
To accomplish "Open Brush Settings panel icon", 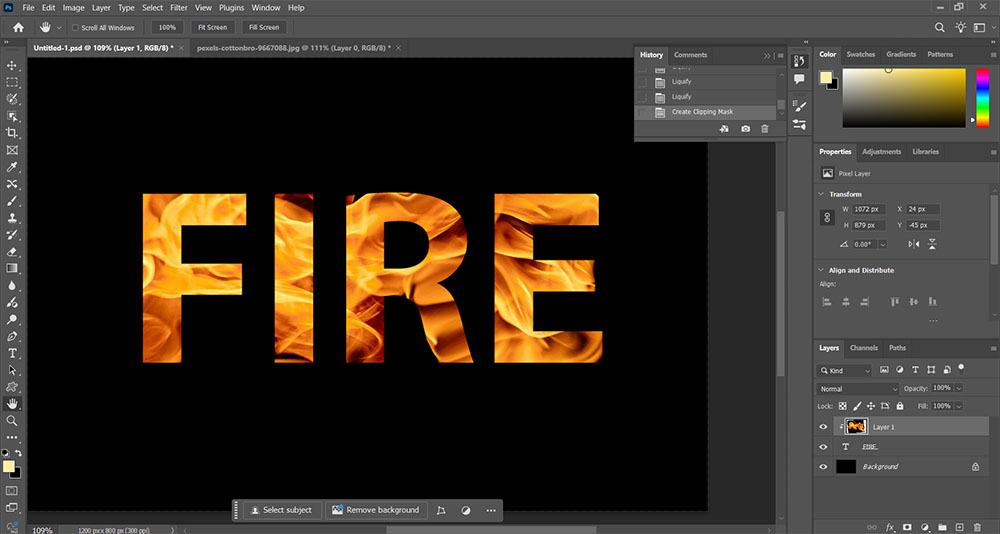I will [x=799, y=107].
